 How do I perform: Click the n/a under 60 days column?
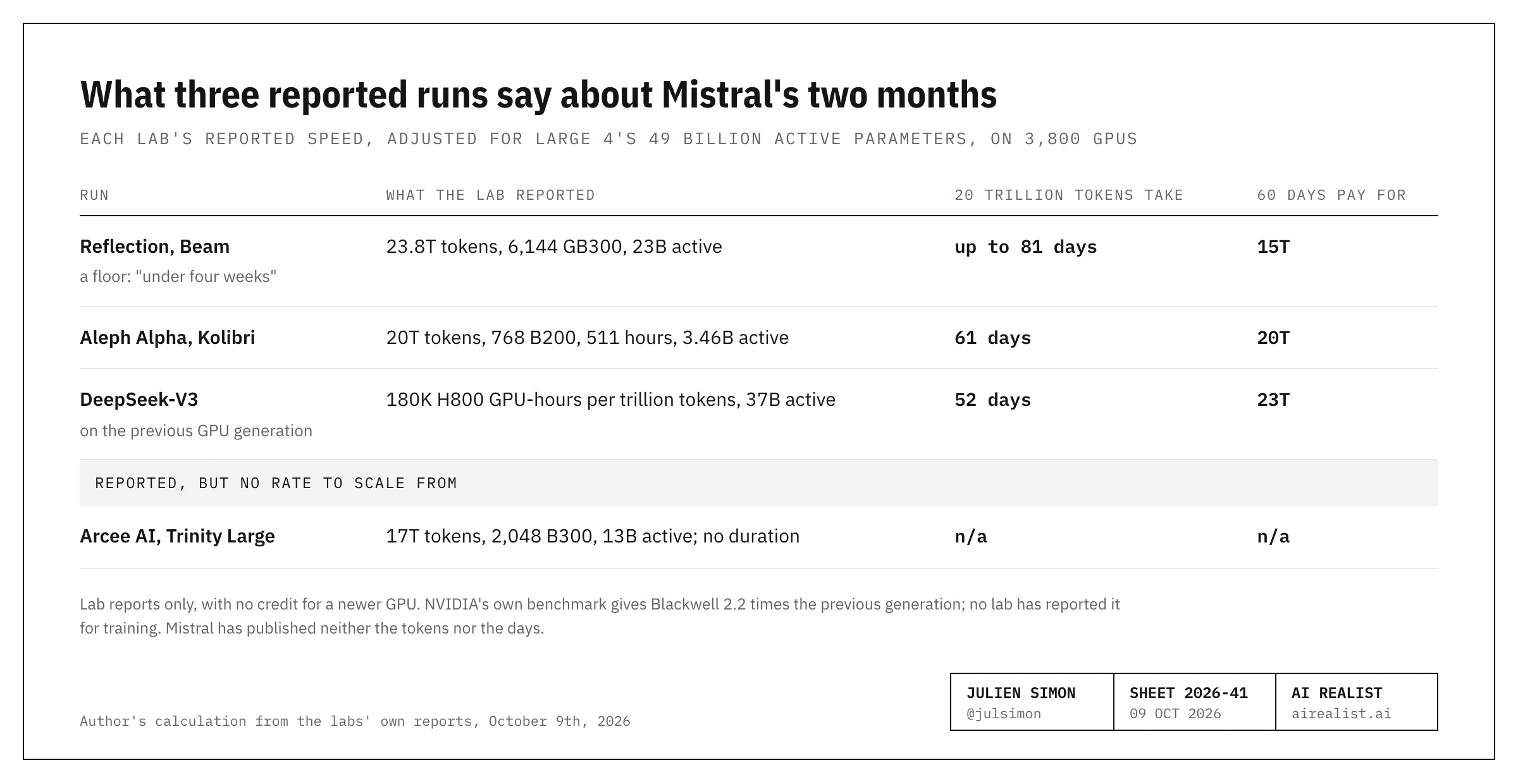1273,536
